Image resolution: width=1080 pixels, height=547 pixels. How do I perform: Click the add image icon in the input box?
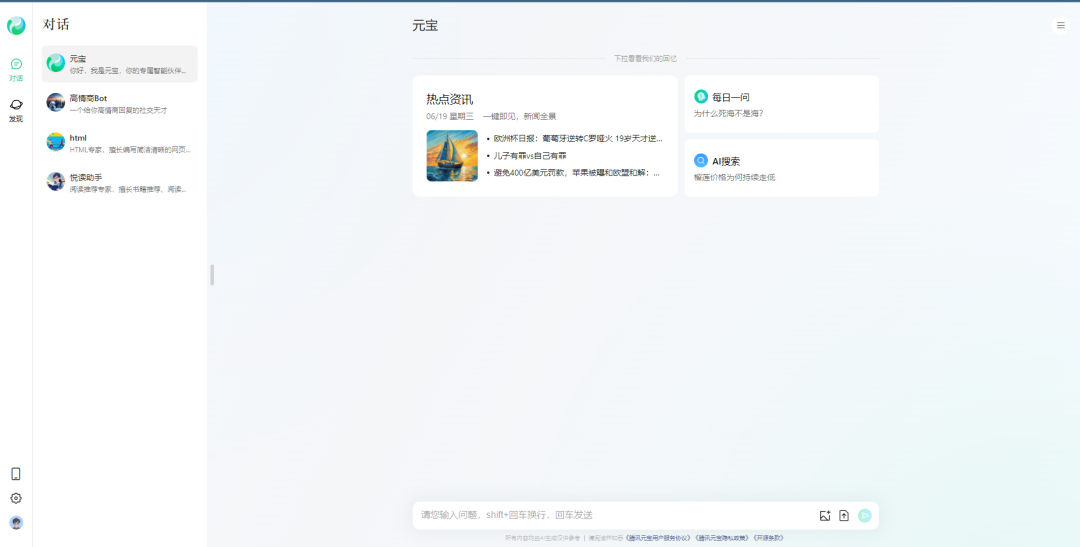pyautogui.click(x=825, y=515)
